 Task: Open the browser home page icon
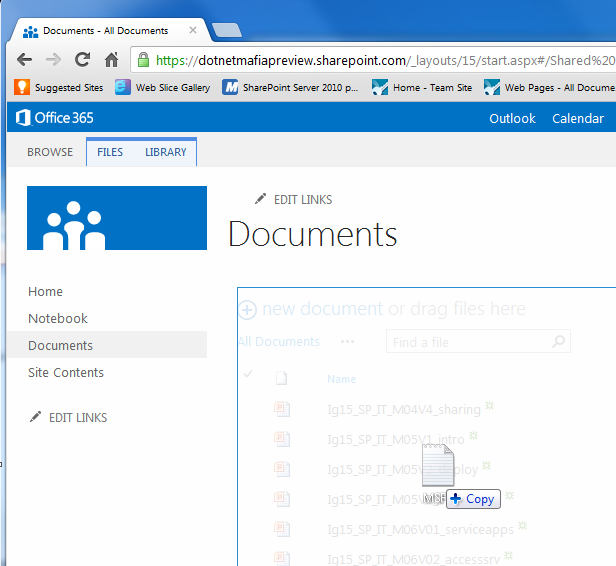coord(112,60)
